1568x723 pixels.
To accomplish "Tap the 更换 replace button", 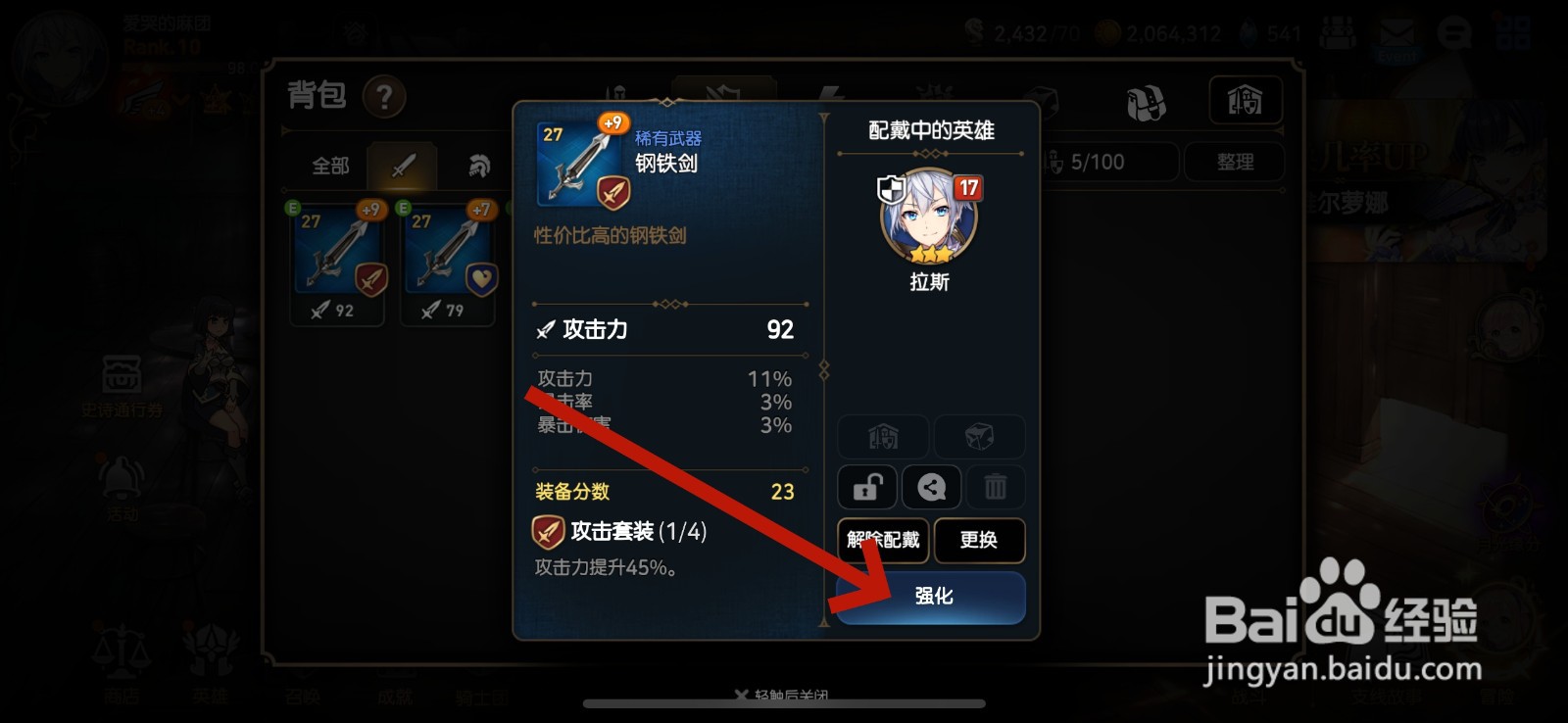I will tap(979, 540).
